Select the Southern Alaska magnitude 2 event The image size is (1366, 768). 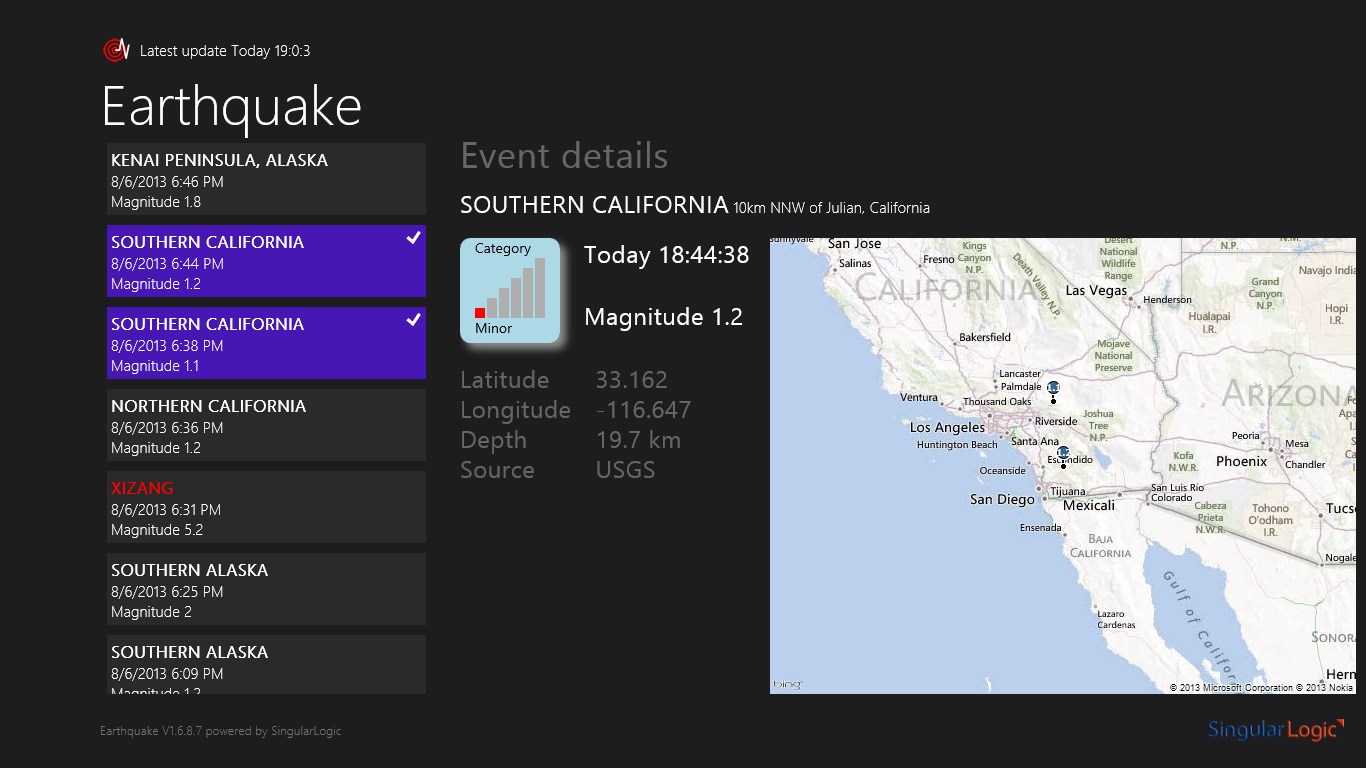click(x=266, y=589)
